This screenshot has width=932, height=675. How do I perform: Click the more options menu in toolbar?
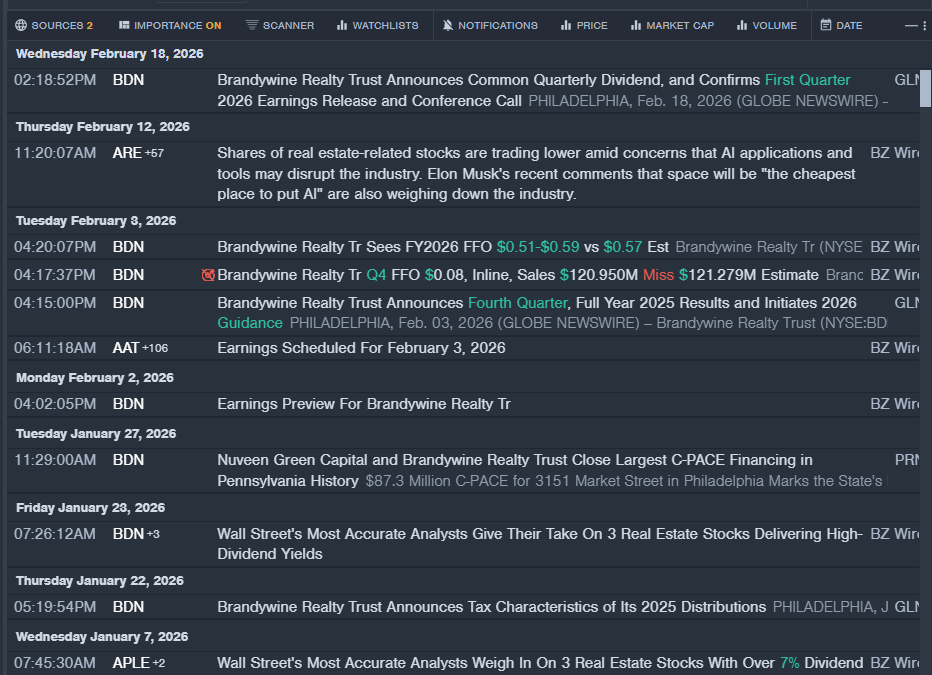pos(911,25)
